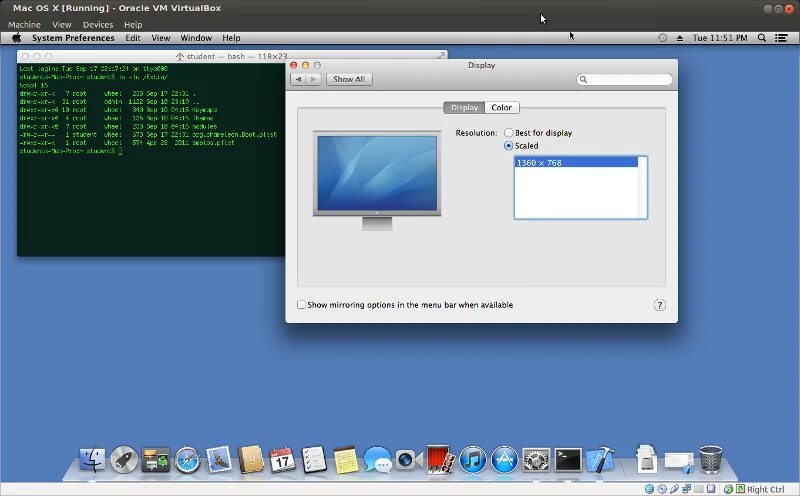Open Mail stamp icon in Dock
Viewport: 800px width, 496px height.
coord(219,460)
